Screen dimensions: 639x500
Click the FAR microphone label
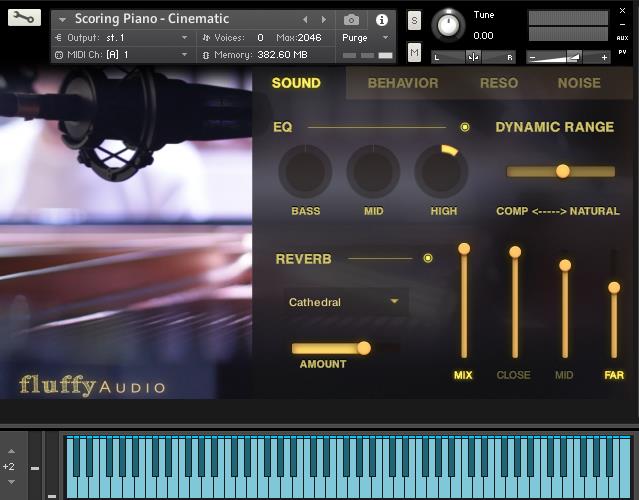click(x=614, y=375)
